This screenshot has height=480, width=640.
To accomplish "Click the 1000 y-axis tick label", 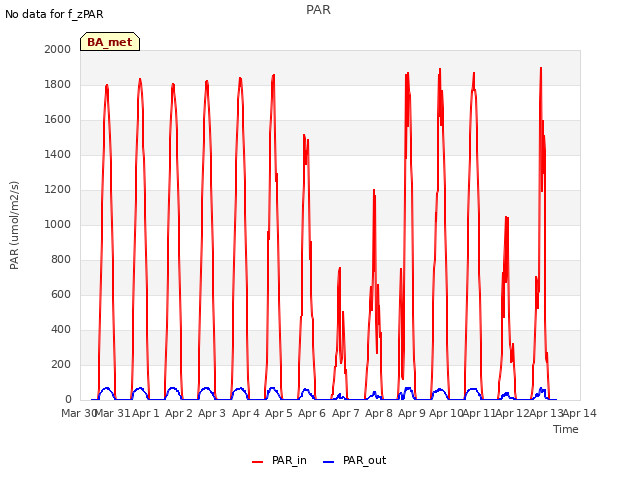I will pyautogui.click(x=58, y=224).
